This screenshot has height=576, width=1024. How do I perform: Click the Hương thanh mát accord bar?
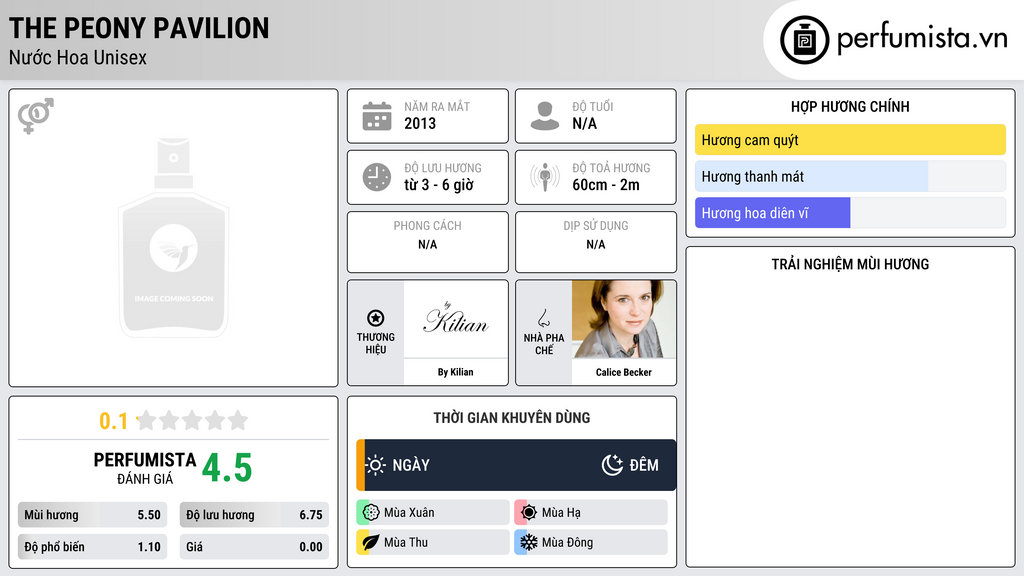click(850, 177)
